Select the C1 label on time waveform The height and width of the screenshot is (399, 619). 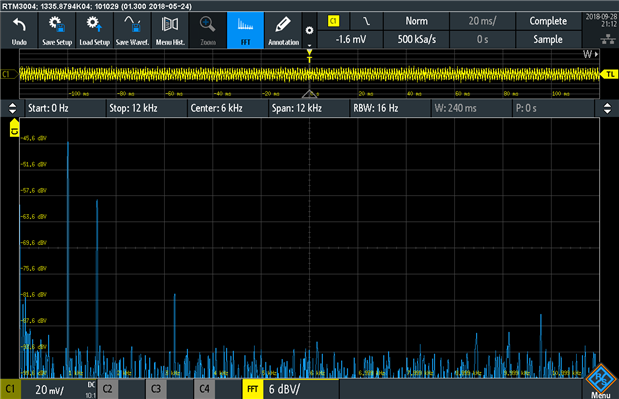click(9, 74)
